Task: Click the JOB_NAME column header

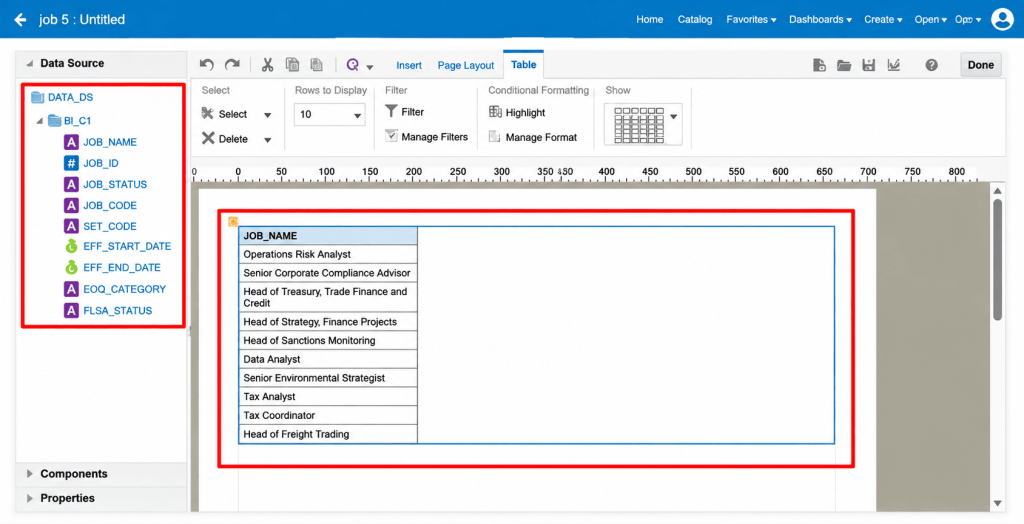Action: (x=328, y=236)
